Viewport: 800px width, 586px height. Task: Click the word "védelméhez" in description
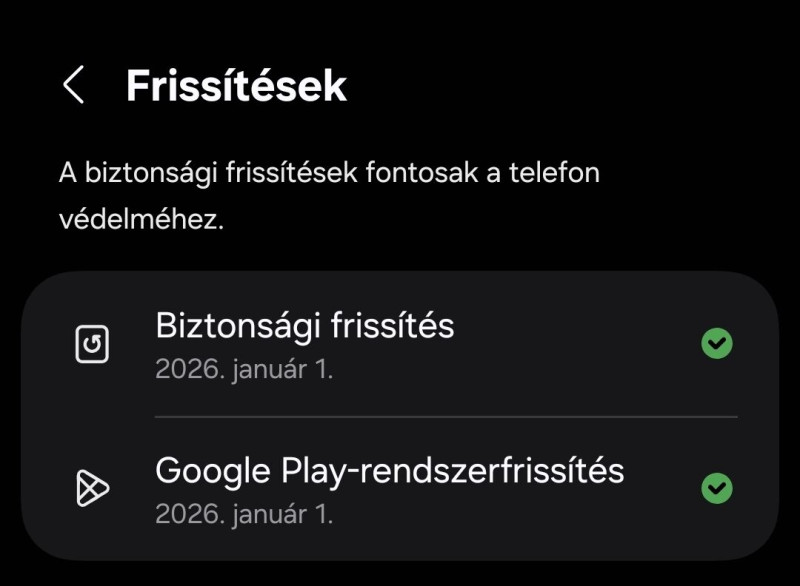click(140, 220)
